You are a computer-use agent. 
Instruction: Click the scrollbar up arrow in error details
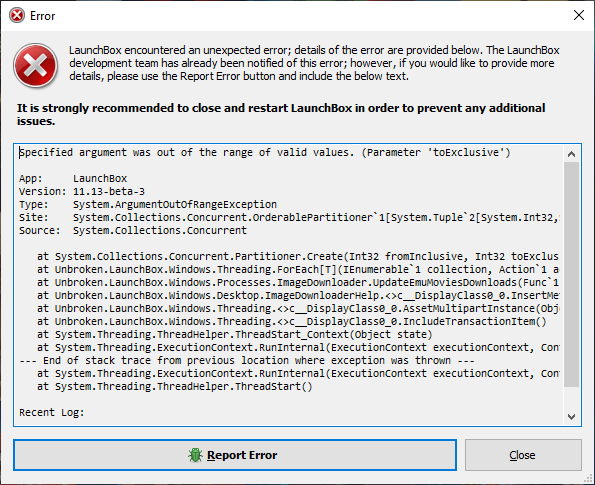pyautogui.click(x=571, y=154)
